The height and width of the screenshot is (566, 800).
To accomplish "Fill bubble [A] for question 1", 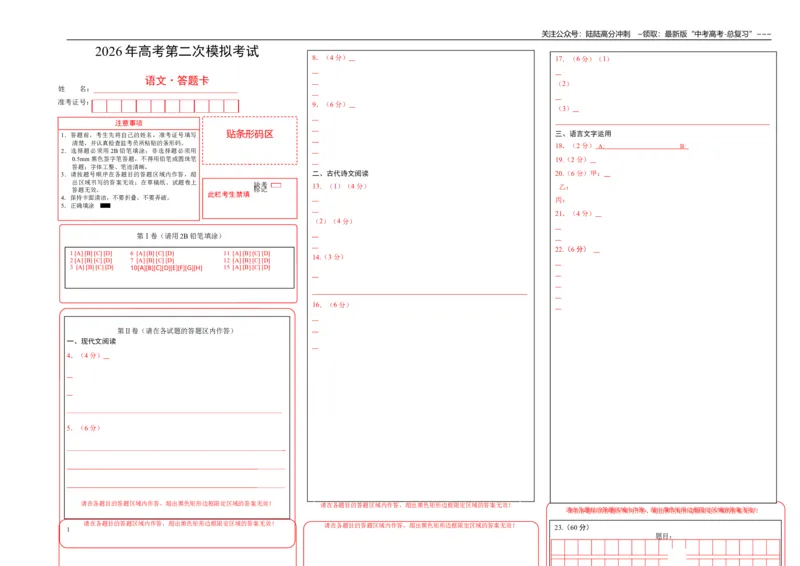I will (79, 254).
